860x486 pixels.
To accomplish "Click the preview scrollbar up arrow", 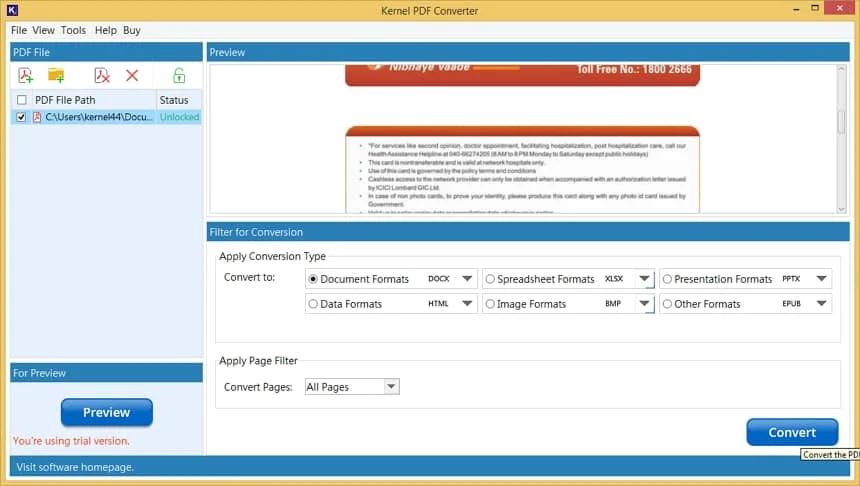I will (841, 69).
